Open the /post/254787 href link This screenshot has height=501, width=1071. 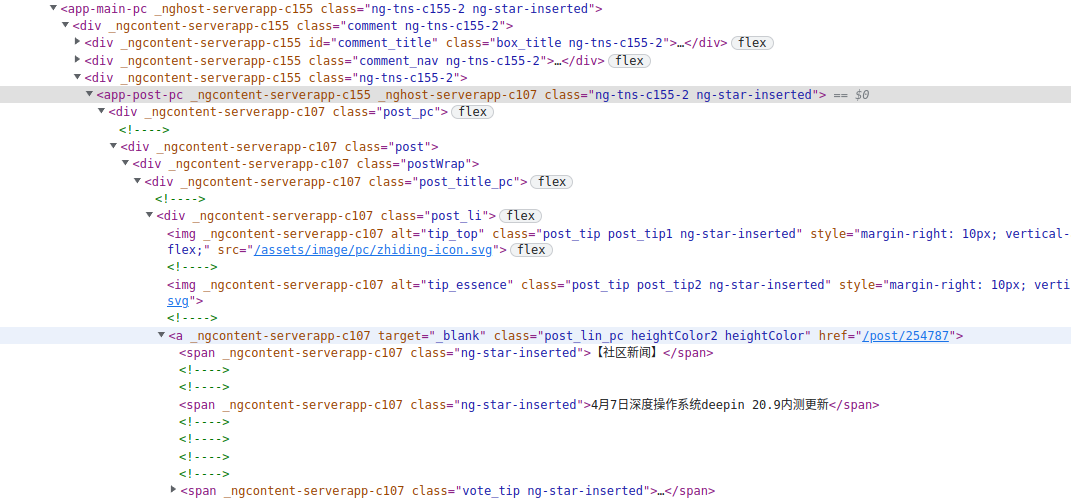coord(906,336)
